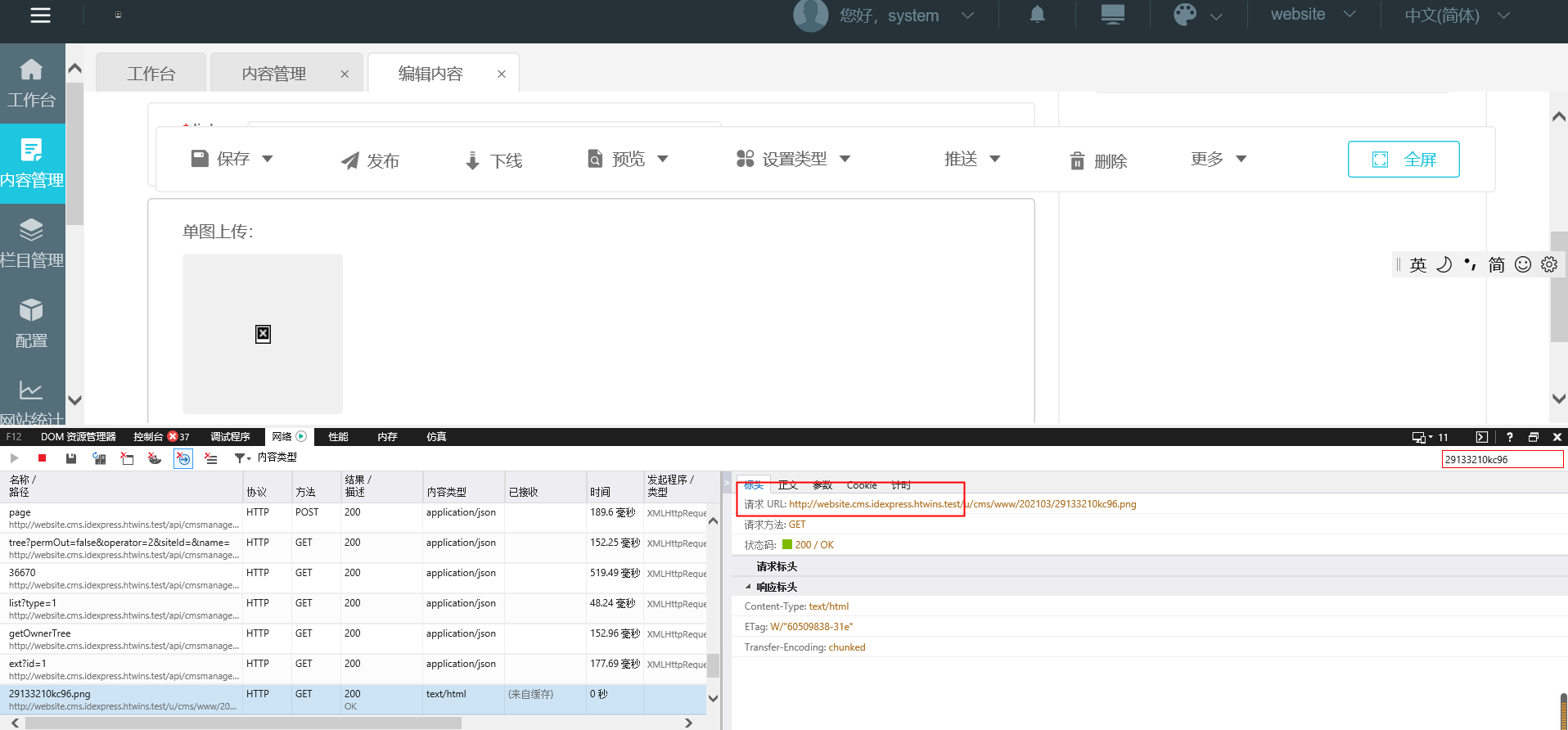Click the 删除 delete button
Screen dimensions: 1568x730
coord(1098,160)
